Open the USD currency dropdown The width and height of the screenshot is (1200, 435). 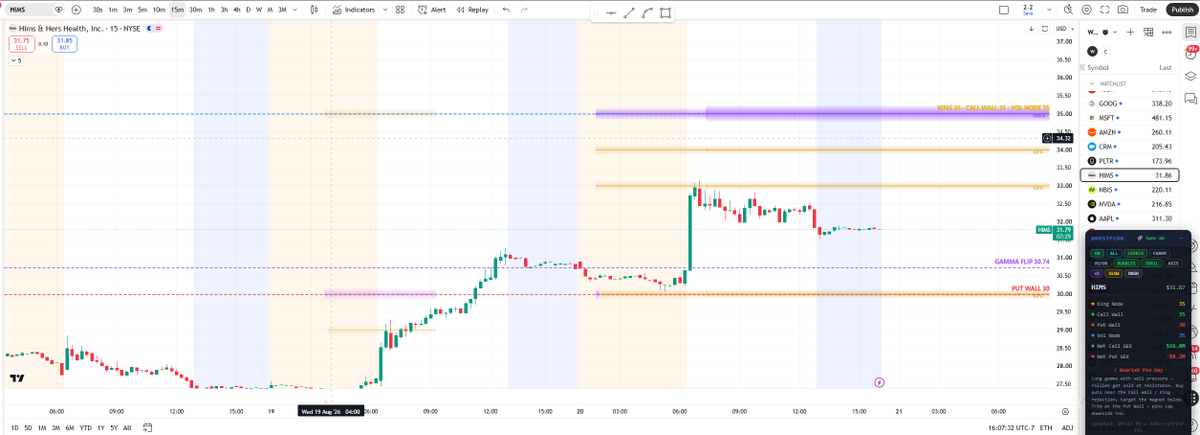click(1064, 29)
